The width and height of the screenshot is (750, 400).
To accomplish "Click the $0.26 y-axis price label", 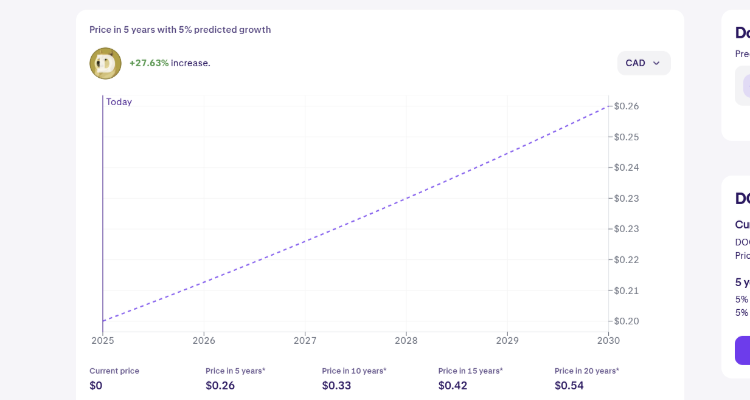I will point(627,106).
